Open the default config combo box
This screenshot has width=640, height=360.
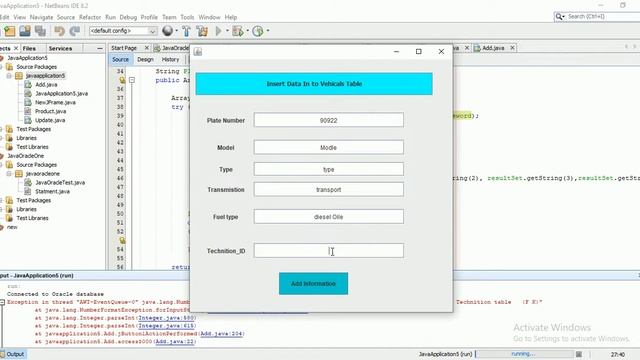(123, 31)
